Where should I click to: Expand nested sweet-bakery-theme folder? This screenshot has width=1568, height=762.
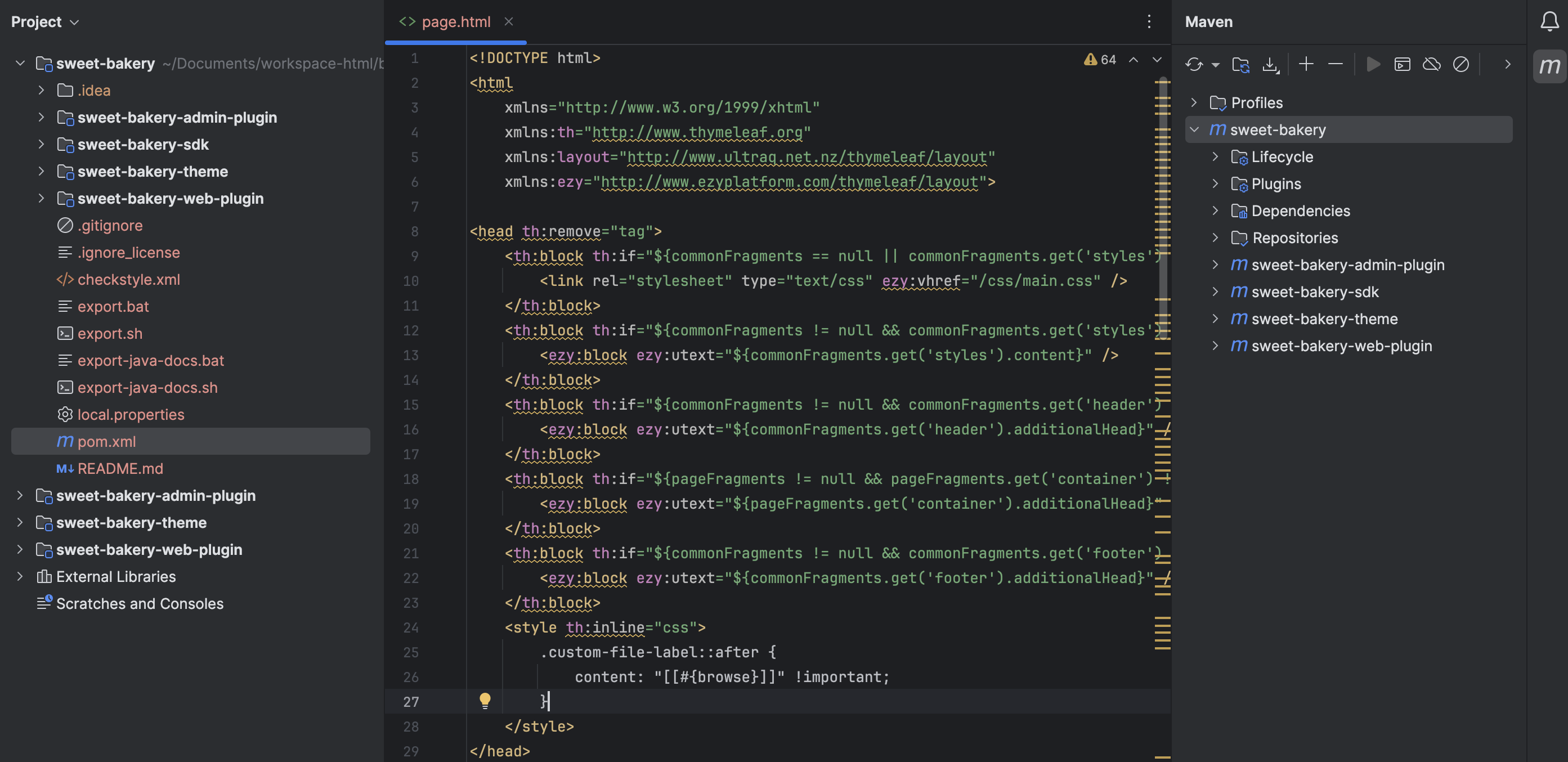point(41,171)
